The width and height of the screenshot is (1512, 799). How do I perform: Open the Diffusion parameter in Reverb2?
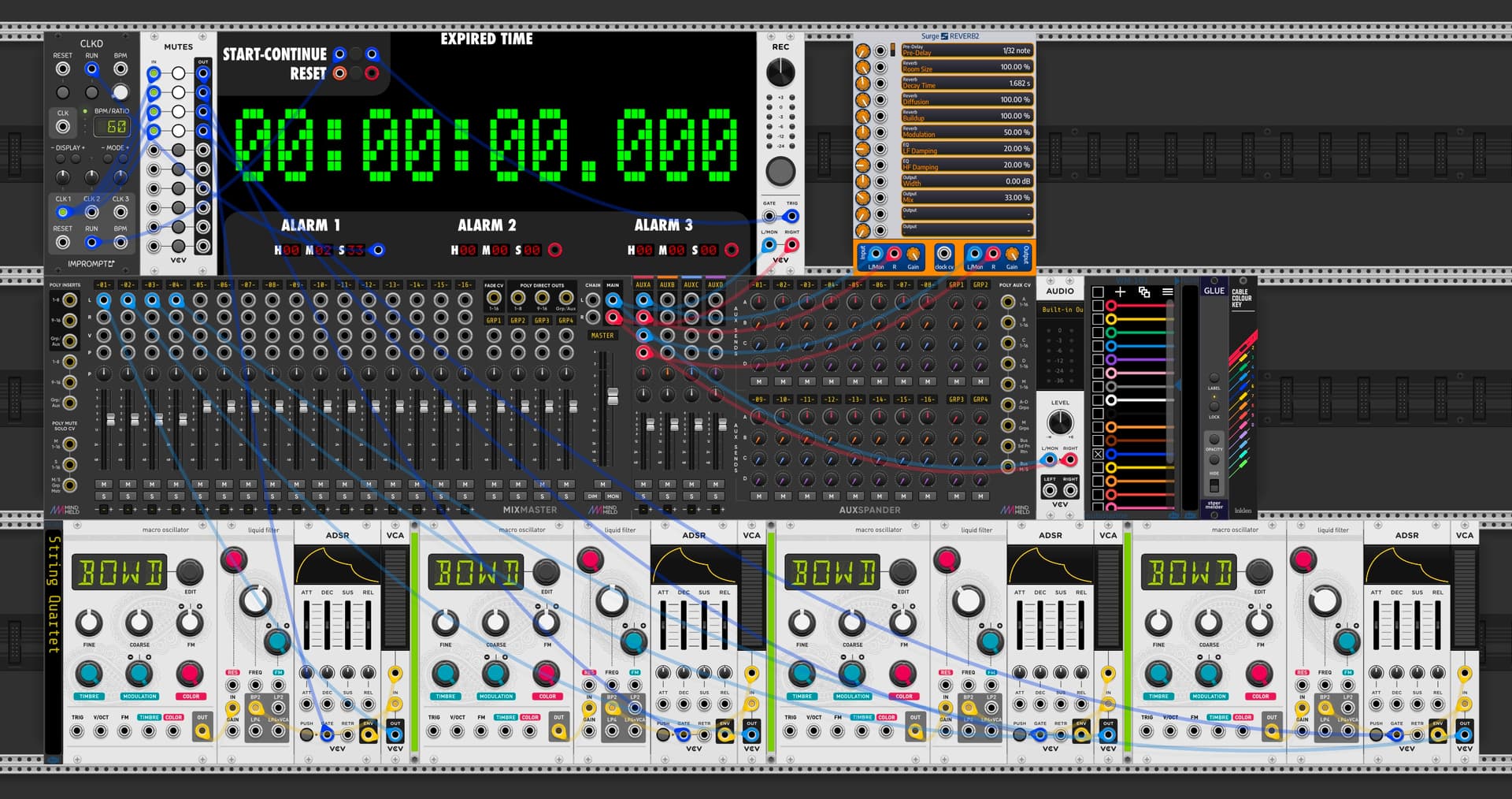tap(966, 99)
